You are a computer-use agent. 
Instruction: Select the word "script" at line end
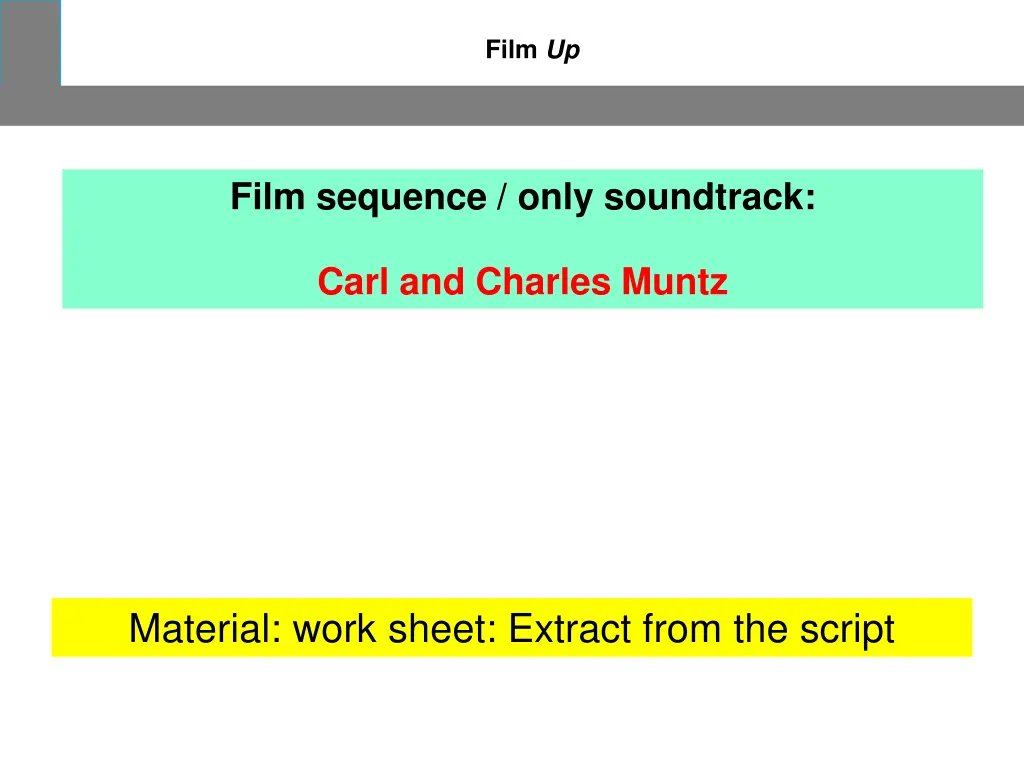point(847,630)
